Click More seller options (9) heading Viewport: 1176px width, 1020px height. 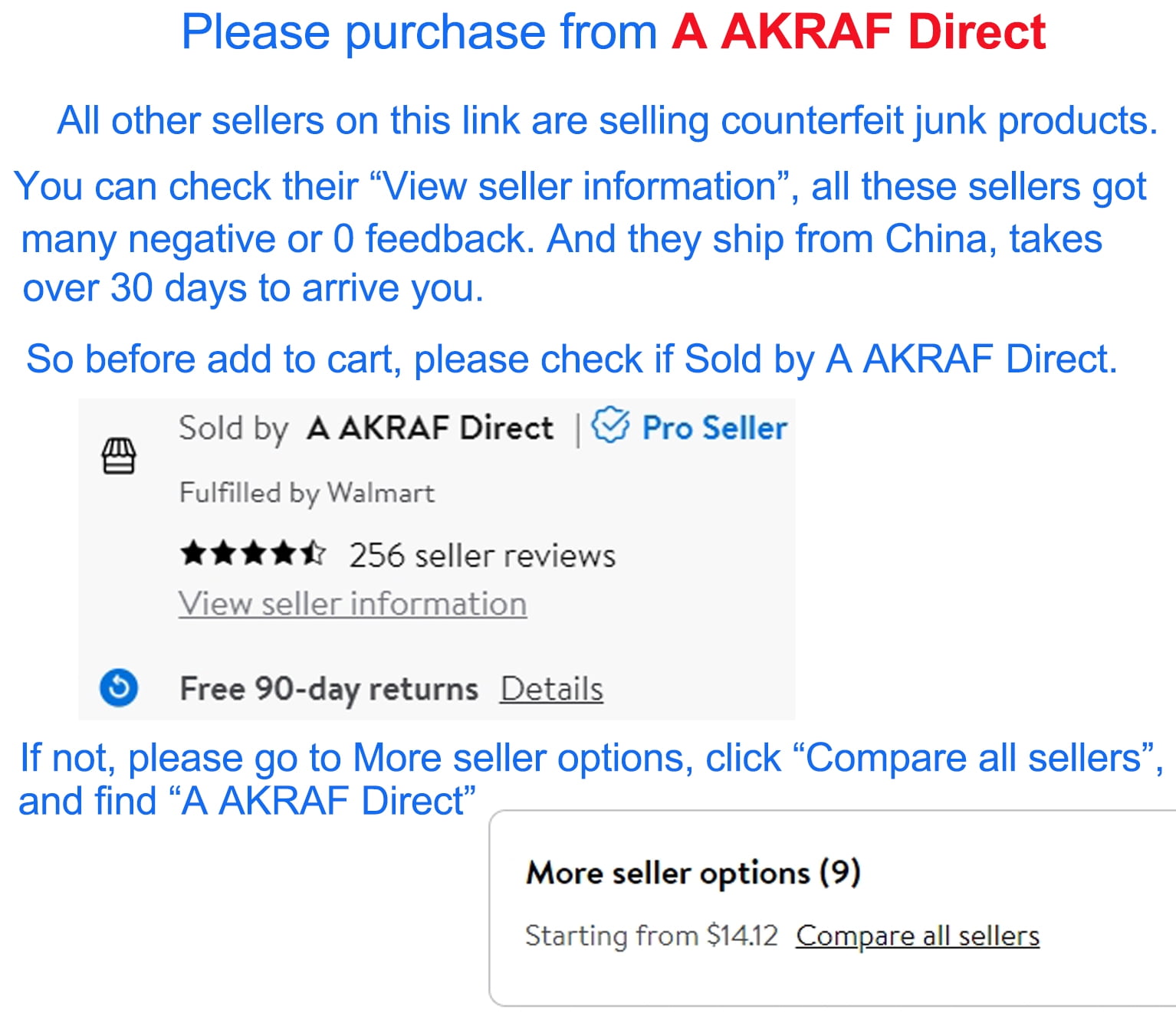[x=693, y=873]
